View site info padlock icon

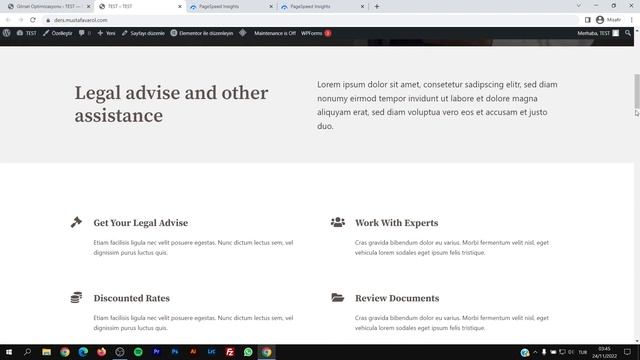pos(48,20)
